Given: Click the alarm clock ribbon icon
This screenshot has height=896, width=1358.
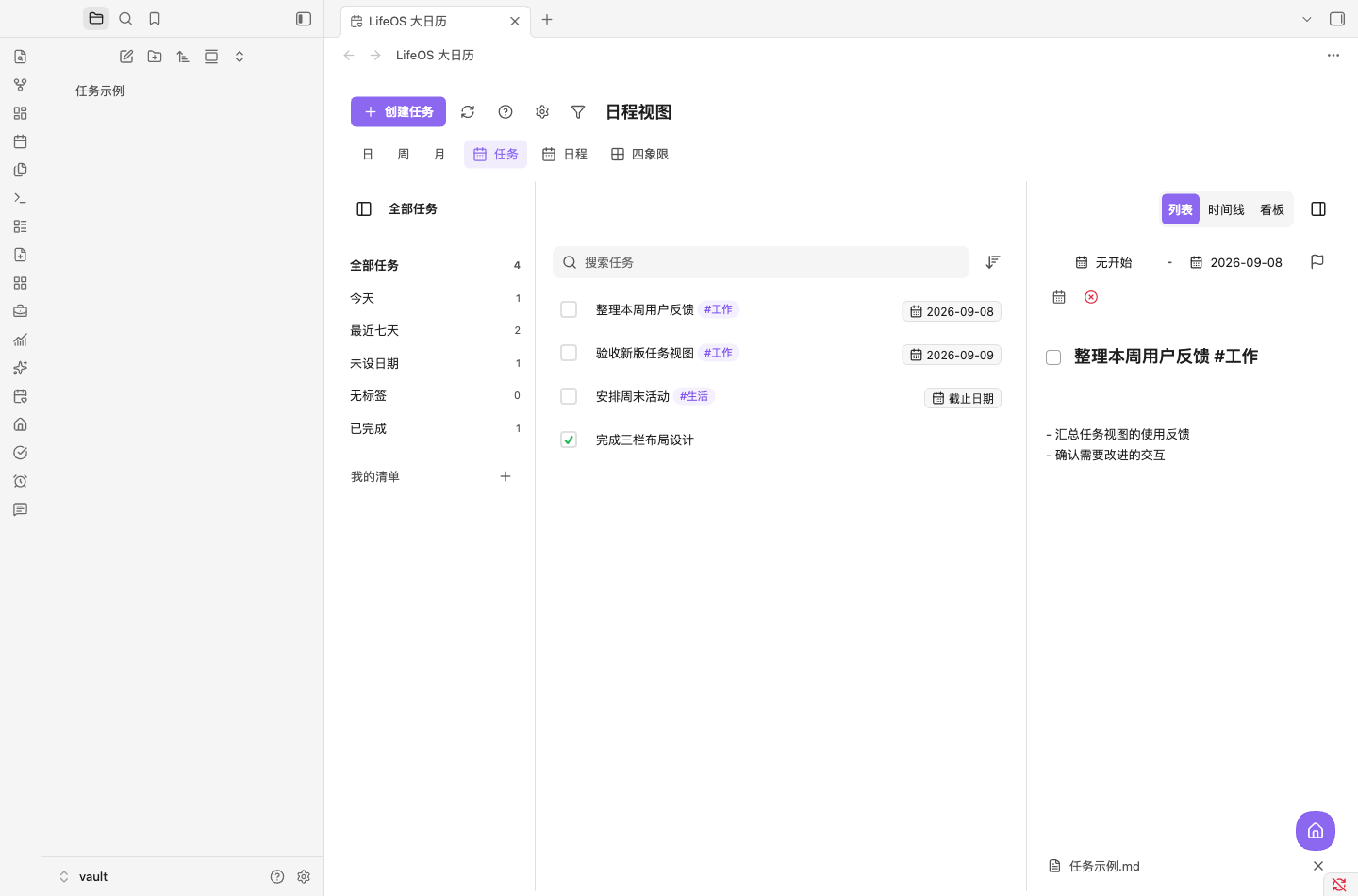Looking at the screenshot, I should pos(21,481).
